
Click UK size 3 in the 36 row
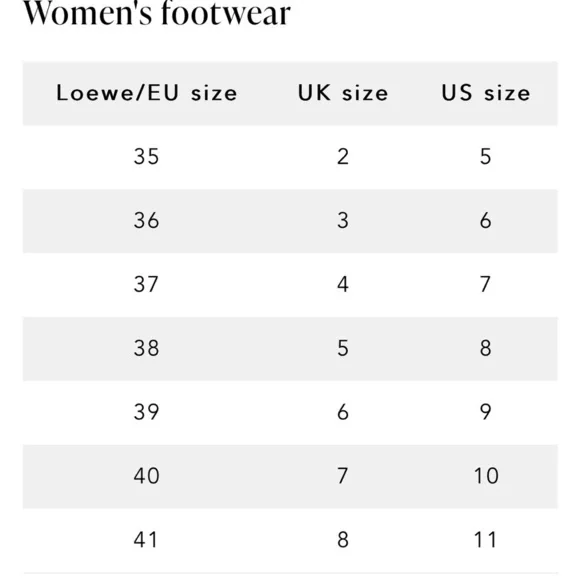[343, 220]
